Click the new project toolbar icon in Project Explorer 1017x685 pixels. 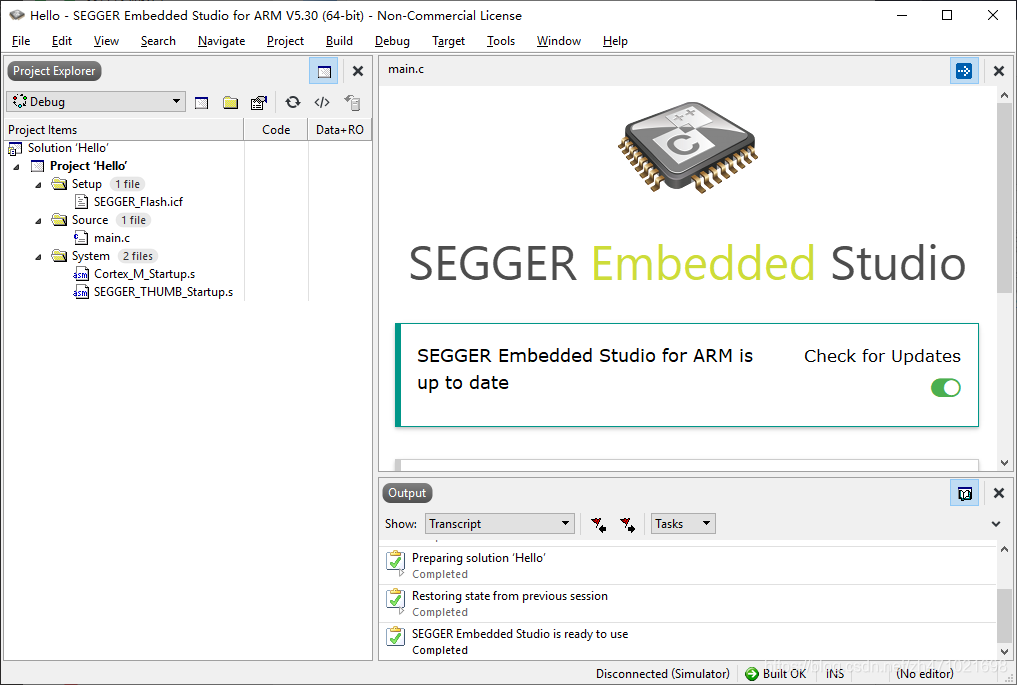coord(202,102)
